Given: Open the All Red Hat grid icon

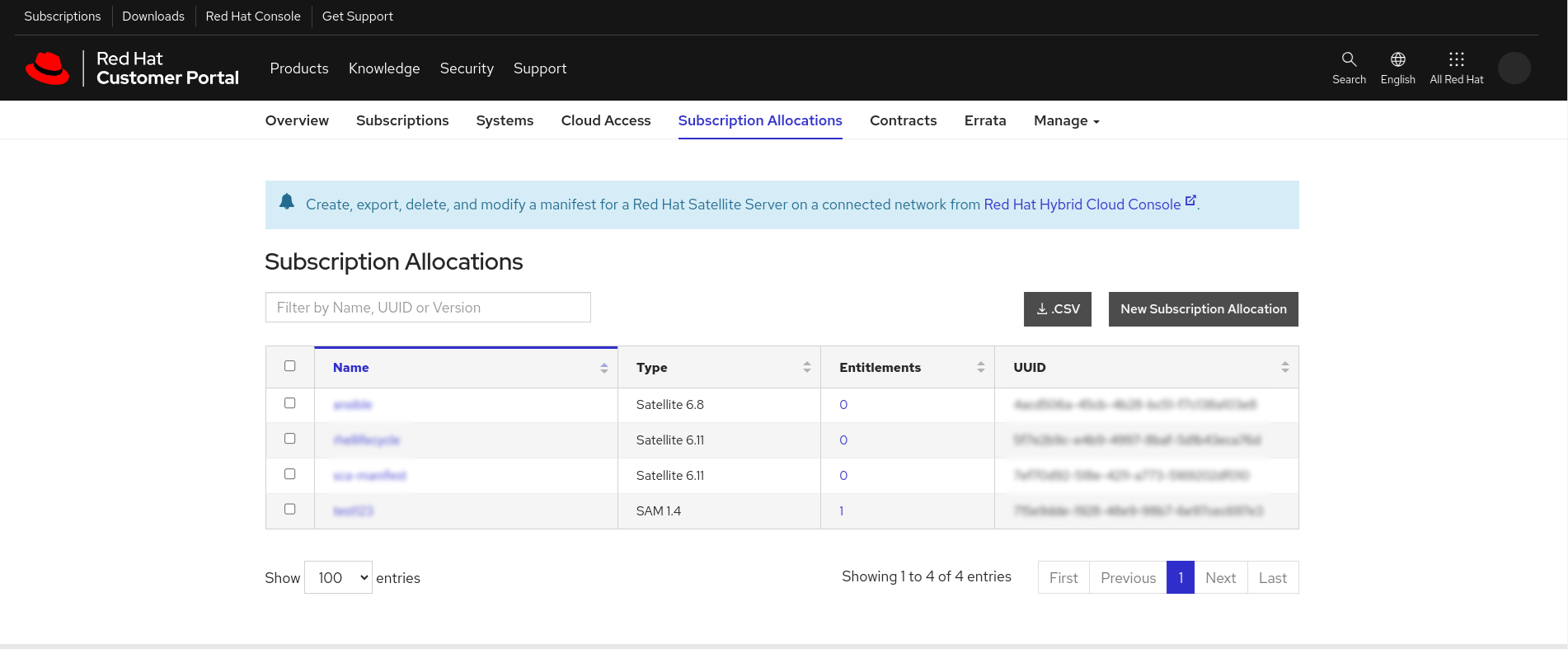Looking at the screenshot, I should click(x=1456, y=59).
